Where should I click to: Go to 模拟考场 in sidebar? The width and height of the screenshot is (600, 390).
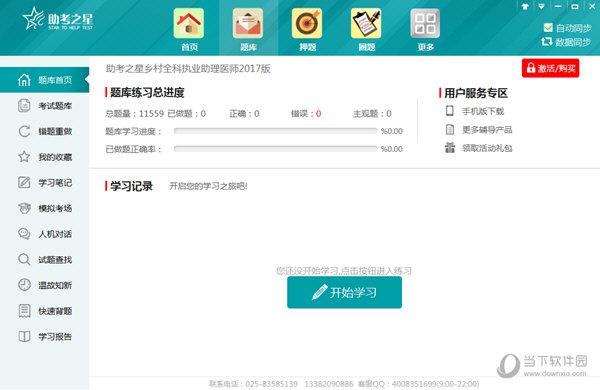click(x=45, y=208)
